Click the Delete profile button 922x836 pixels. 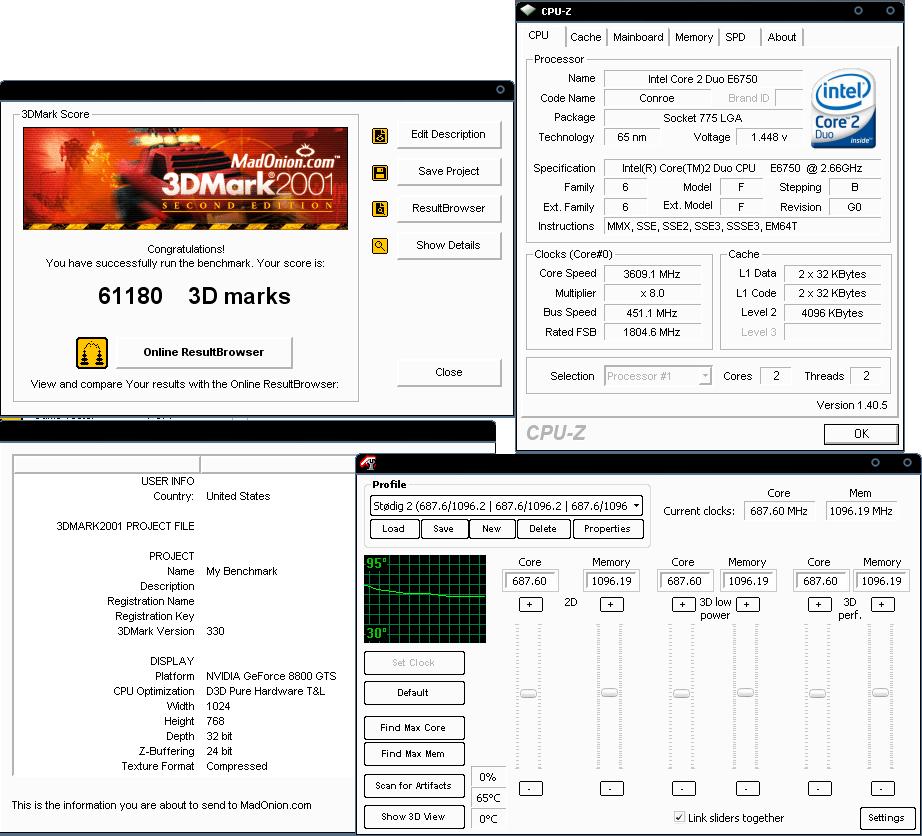(x=543, y=529)
